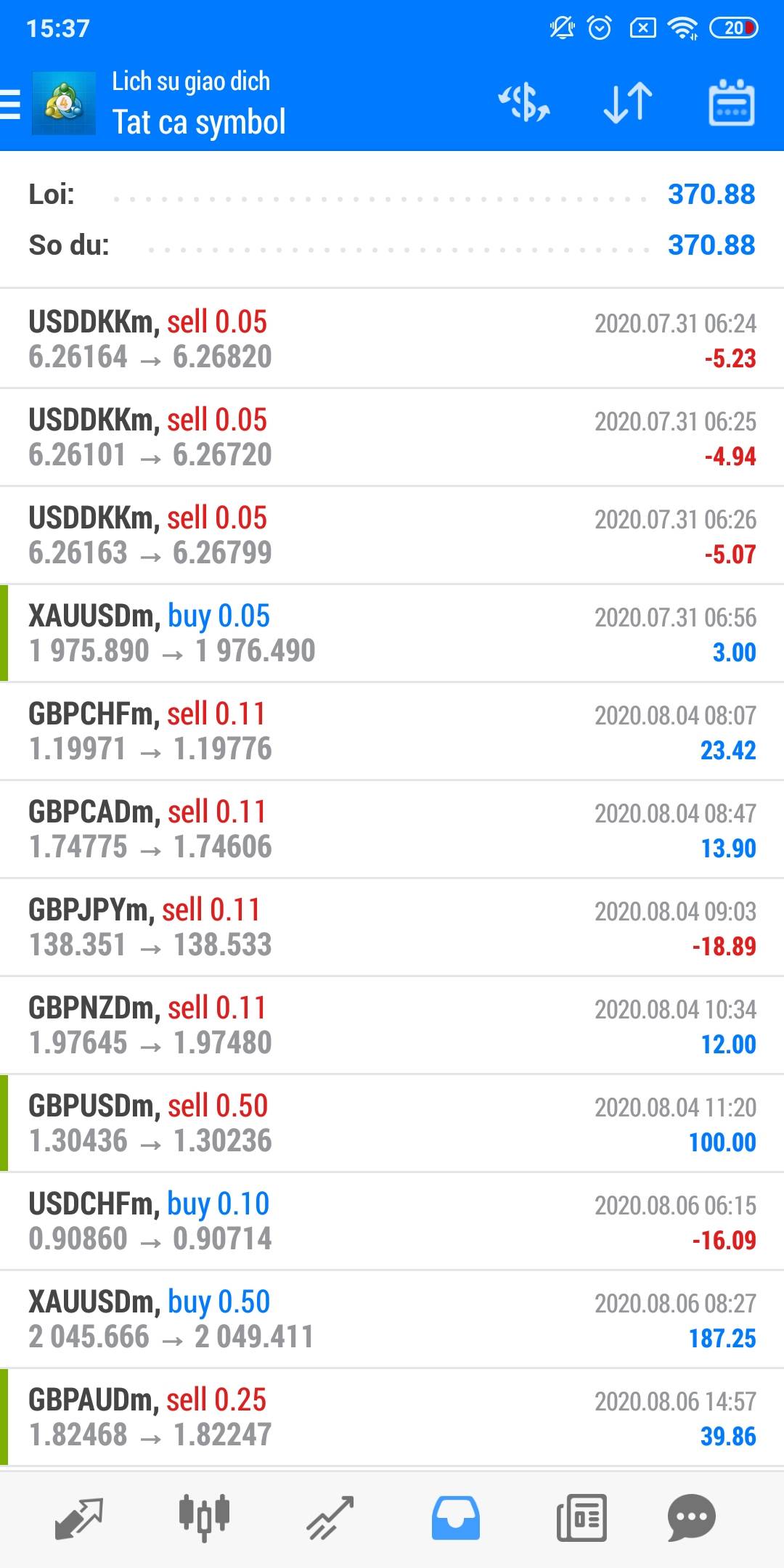Screen dimensions: 784x1568
Task: Tap the sort arrows icon
Action: coord(628,103)
